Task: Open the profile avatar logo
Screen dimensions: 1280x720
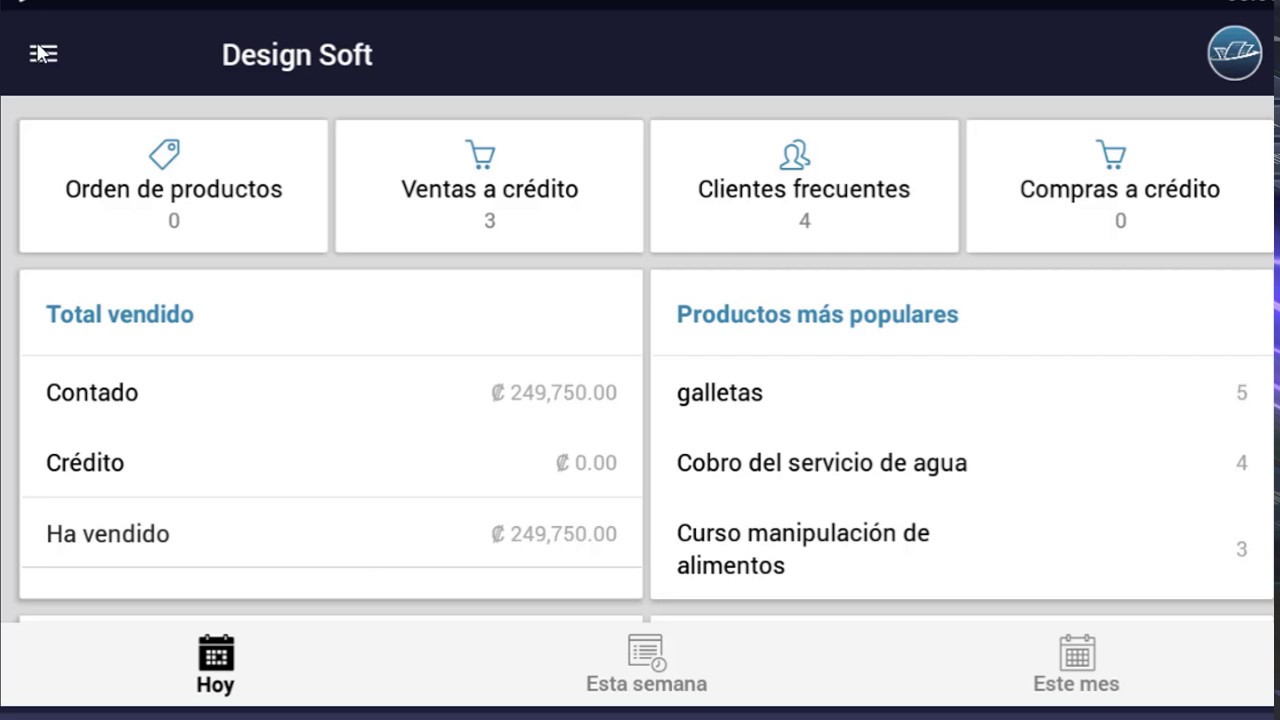Action: (x=1234, y=53)
